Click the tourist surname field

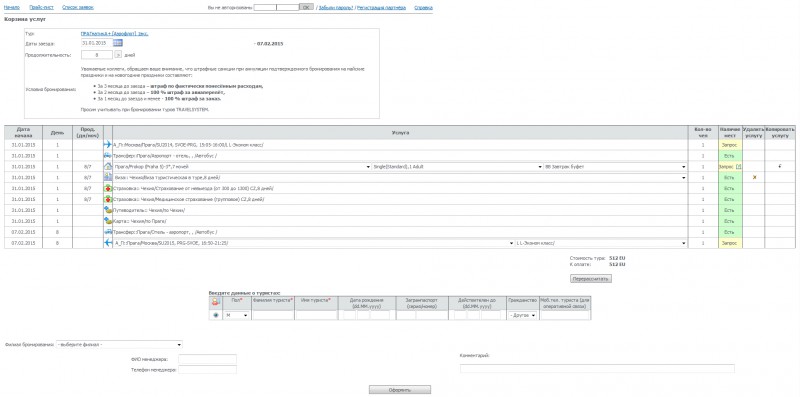[273, 316]
